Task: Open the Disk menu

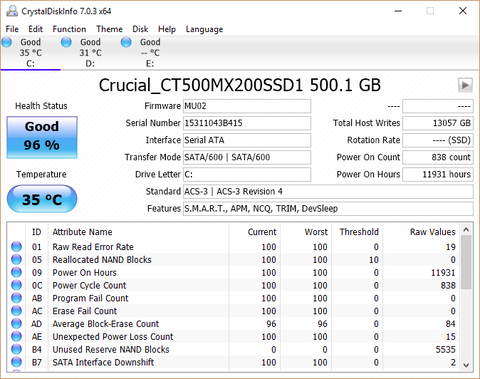Action: click(140, 29)
